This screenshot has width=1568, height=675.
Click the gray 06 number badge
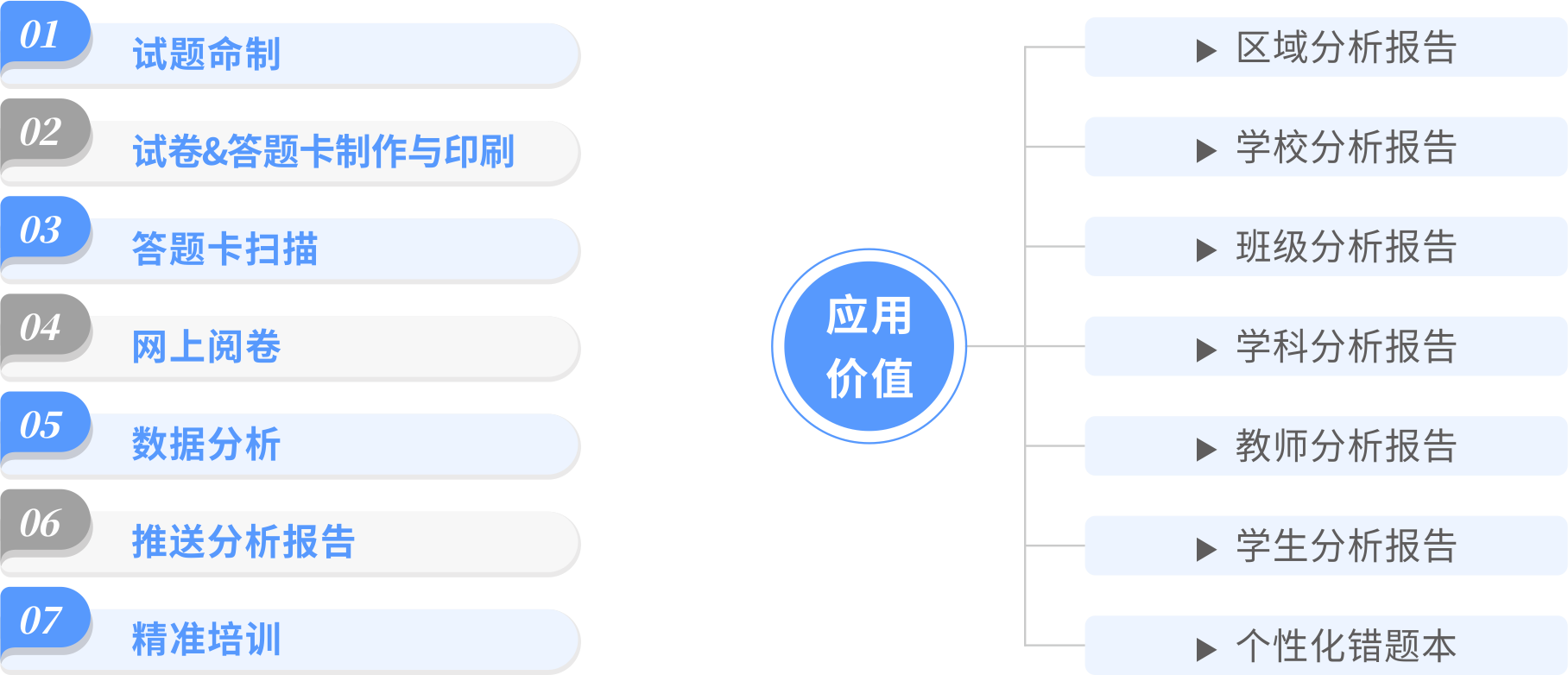(x=42, y=523)
